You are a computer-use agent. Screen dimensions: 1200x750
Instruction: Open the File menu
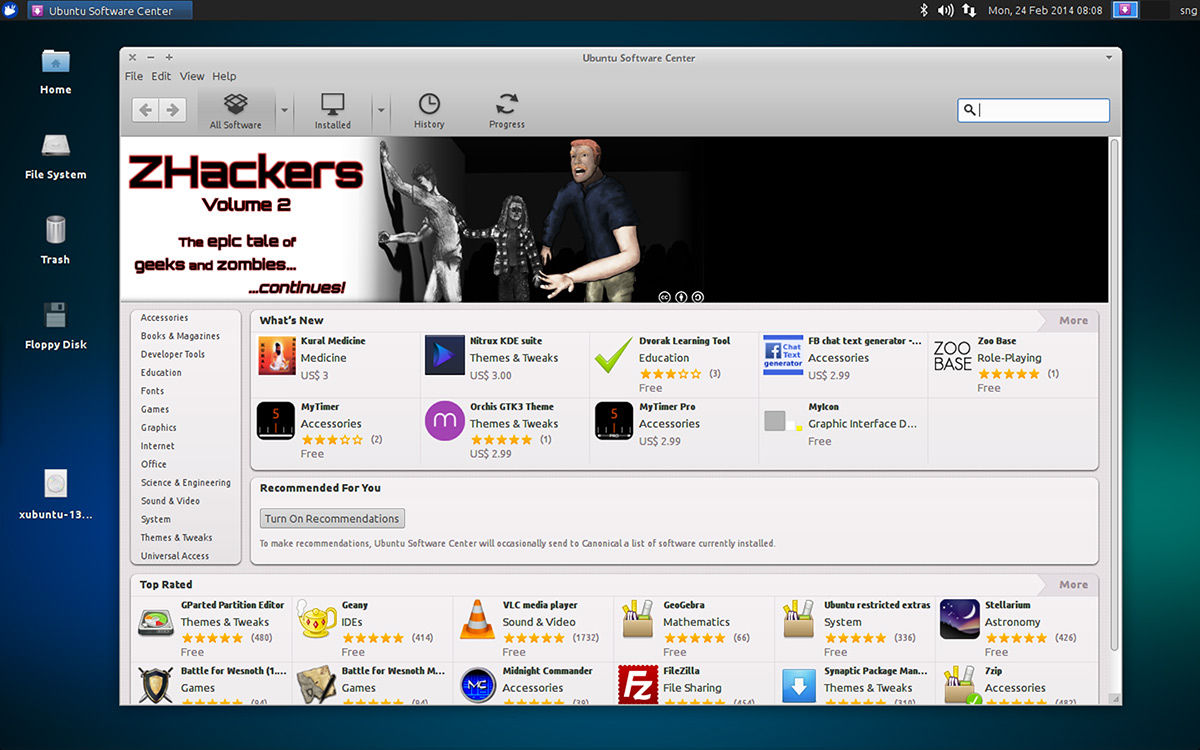click(134, 76)
